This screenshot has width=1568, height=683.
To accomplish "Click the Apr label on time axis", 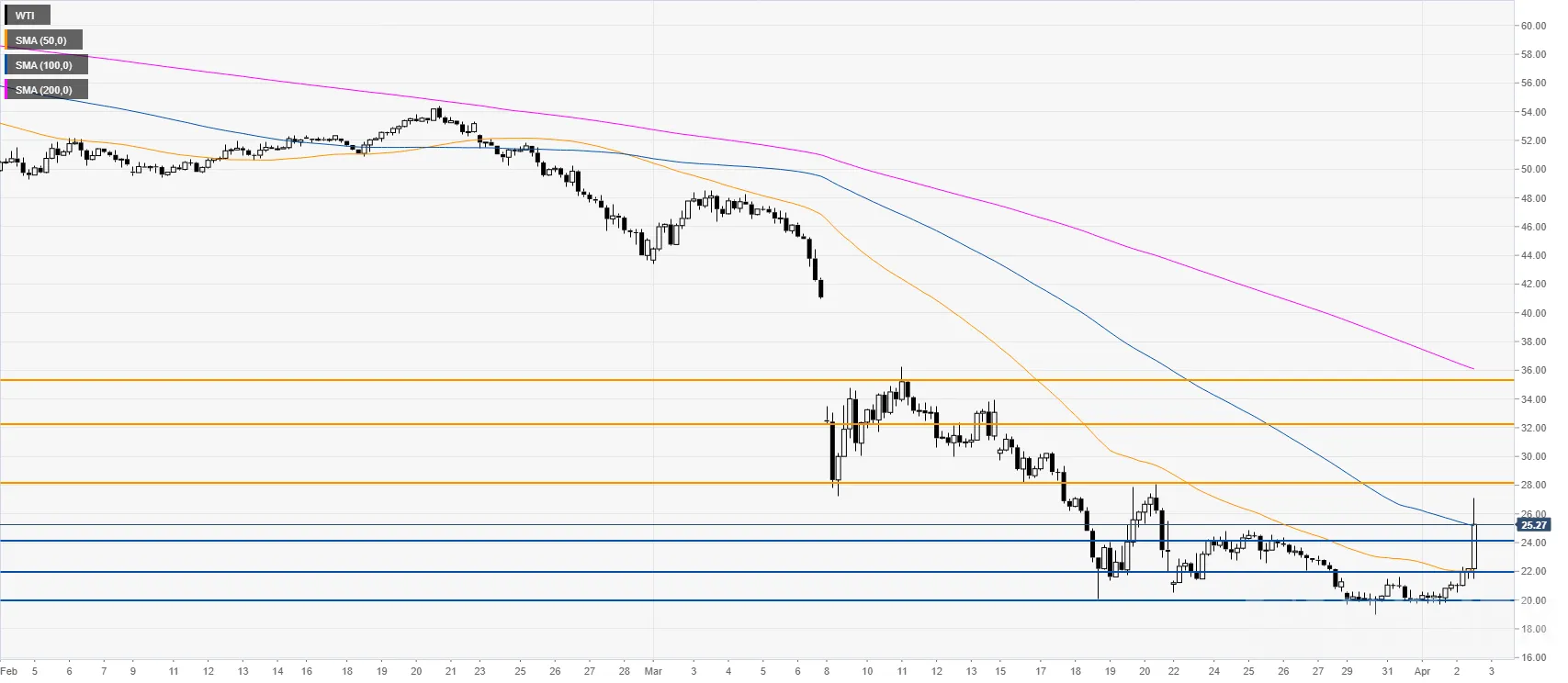I will point(1422,671).
